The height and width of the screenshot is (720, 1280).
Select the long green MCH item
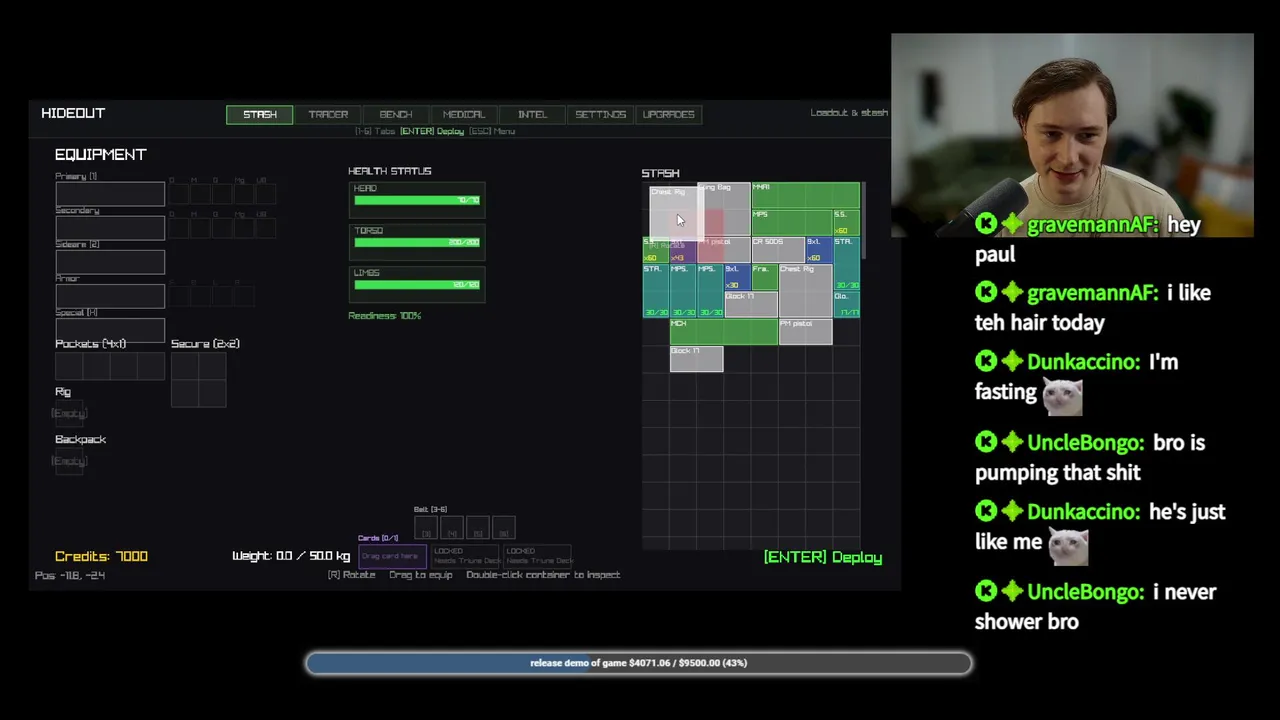pos(724,332)
